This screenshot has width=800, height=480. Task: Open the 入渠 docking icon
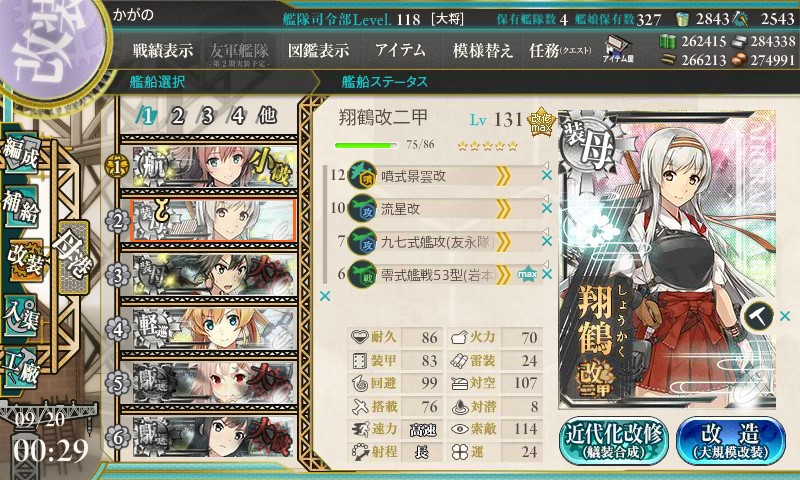tap(20, 315)
